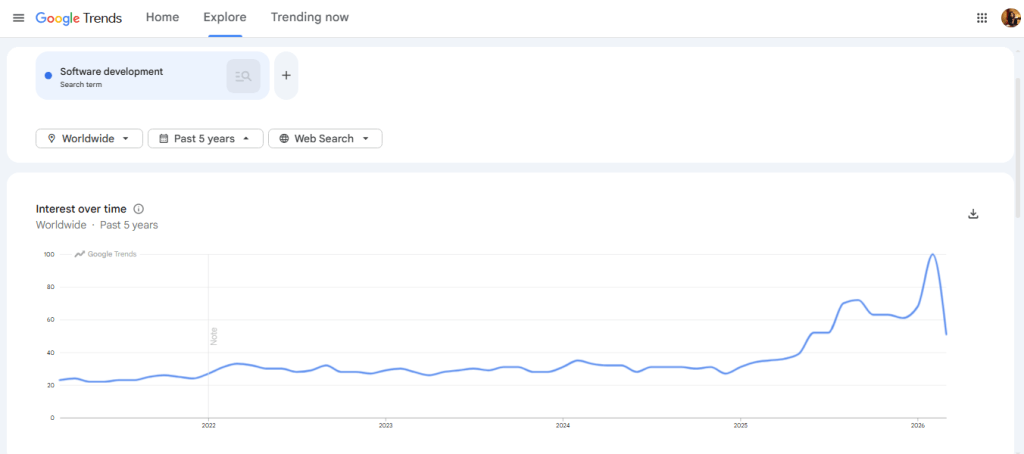
Task: Open the Past 5 years time range dropdown
Action: 205,139
